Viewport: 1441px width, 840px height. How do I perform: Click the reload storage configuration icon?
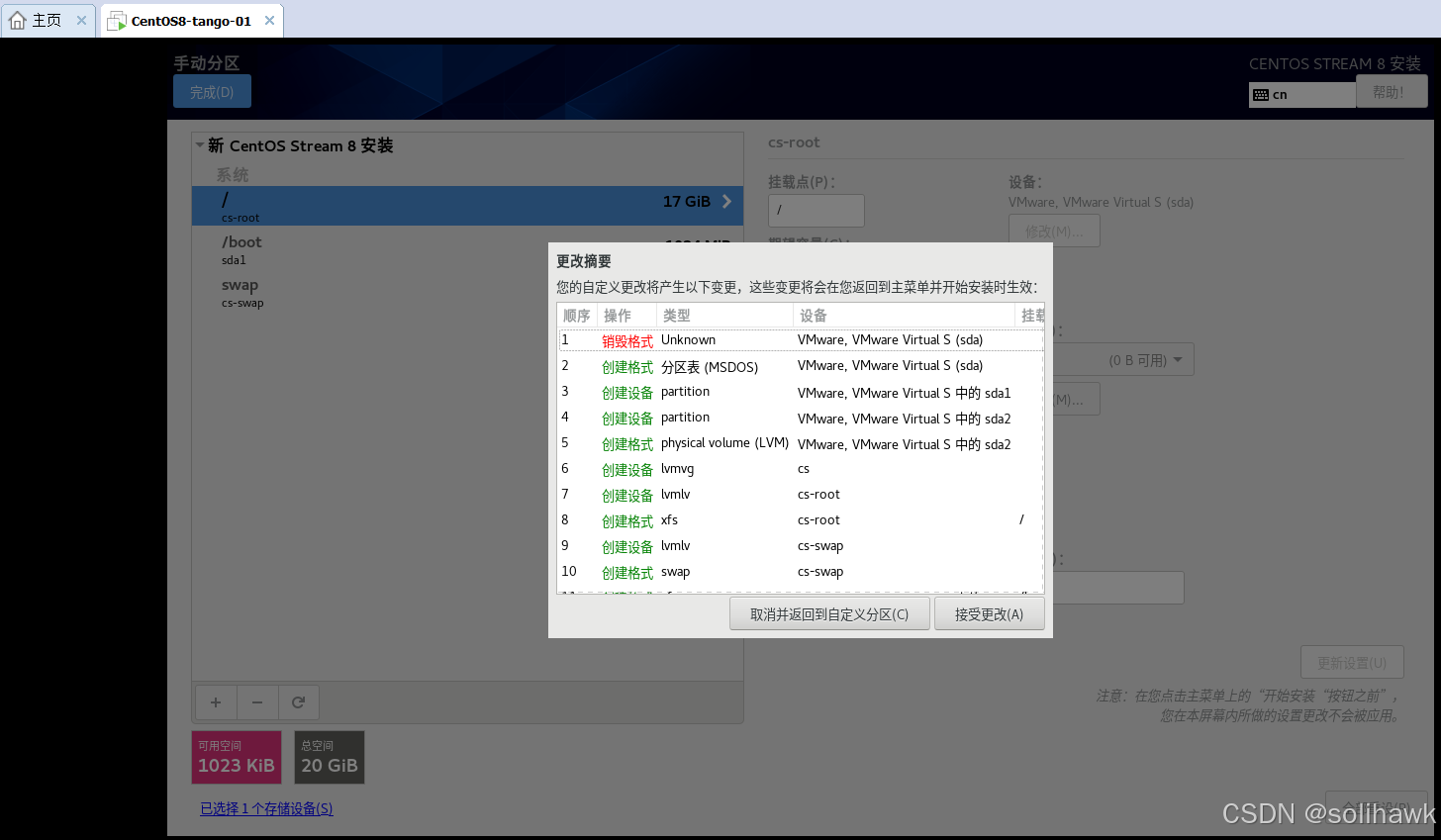(x=299, y=702)
